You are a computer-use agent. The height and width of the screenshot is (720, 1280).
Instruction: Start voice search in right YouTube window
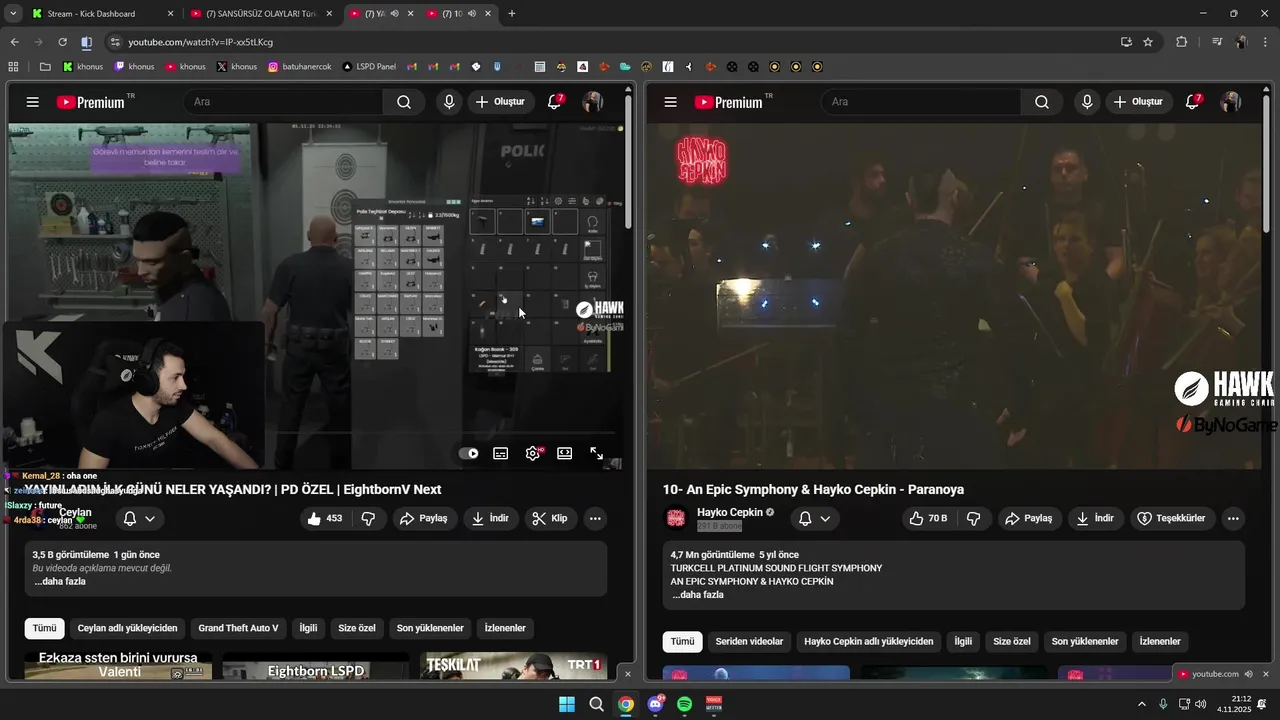[1087, 102]
